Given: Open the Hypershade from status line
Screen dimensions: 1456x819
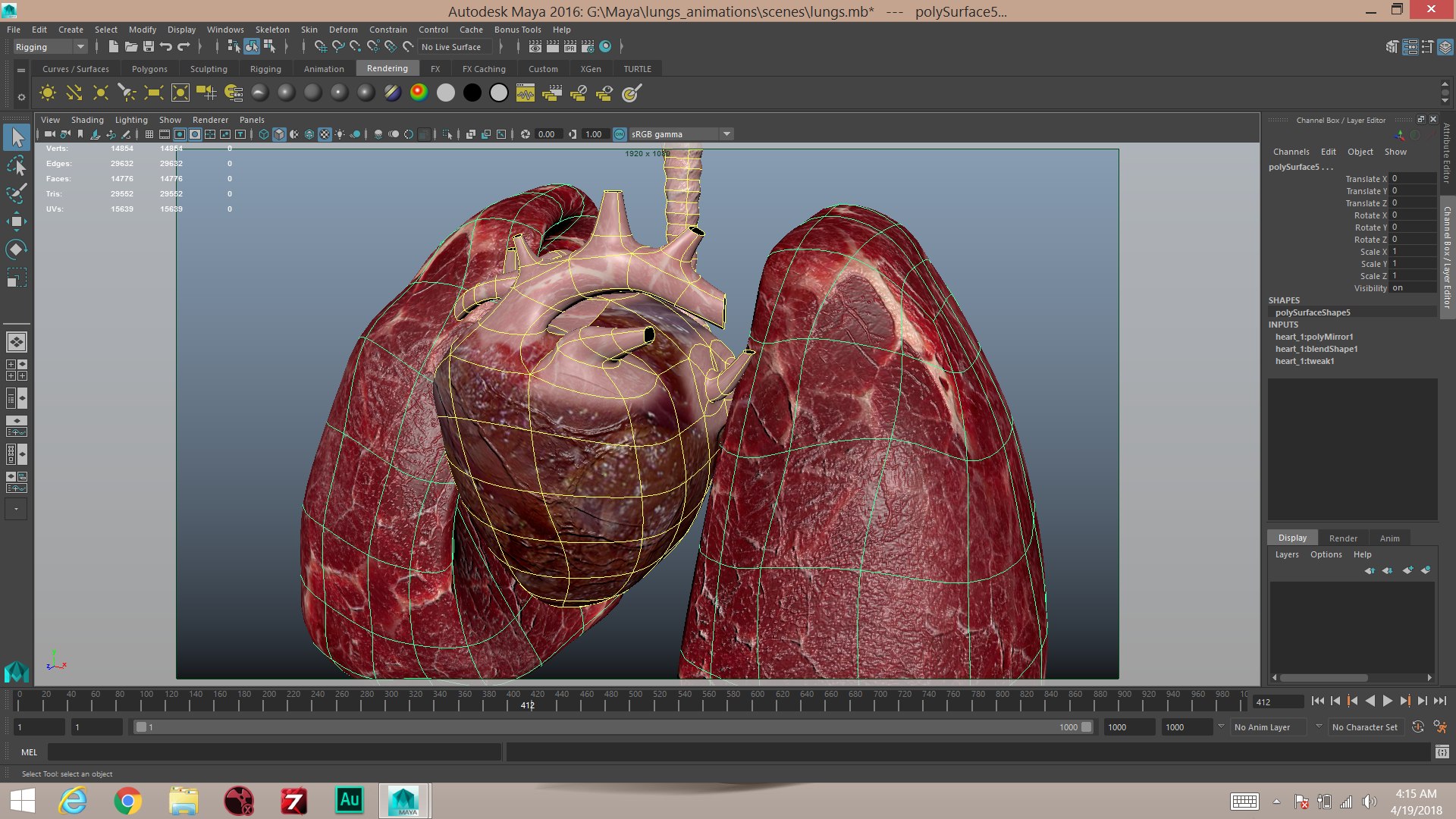Looking at the screenshot, I should tap(605, 47).
